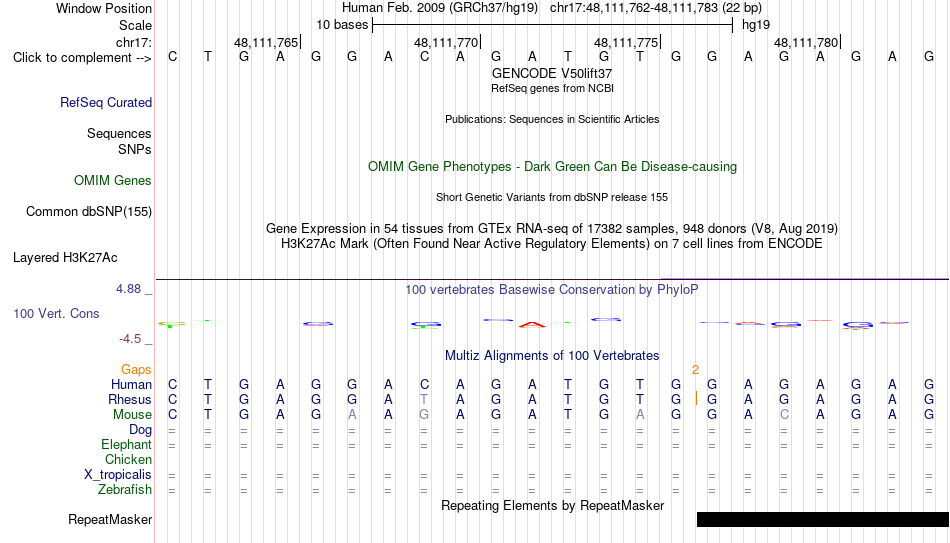Click the hg19 label beside the scale bar

[756, 25]
